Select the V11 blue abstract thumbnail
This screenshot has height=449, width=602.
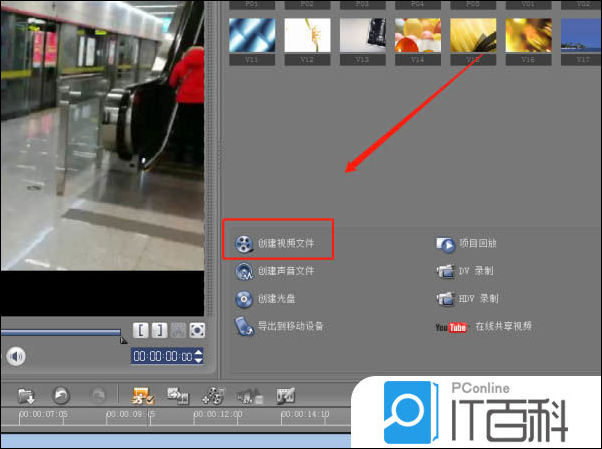point(252,35)
